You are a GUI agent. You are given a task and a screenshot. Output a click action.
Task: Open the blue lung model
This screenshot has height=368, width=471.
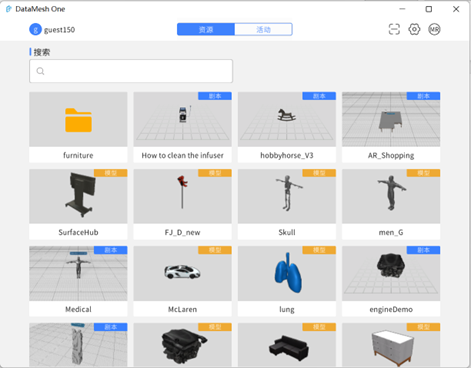coord(287,281)
